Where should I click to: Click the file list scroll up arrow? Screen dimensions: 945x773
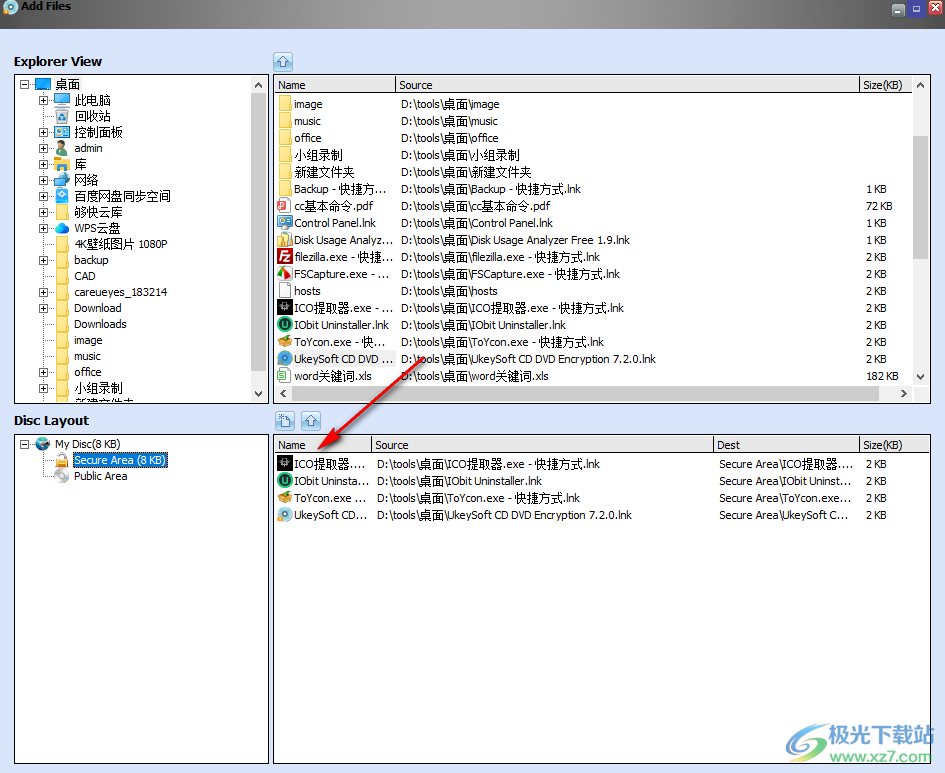coord(920,86)
